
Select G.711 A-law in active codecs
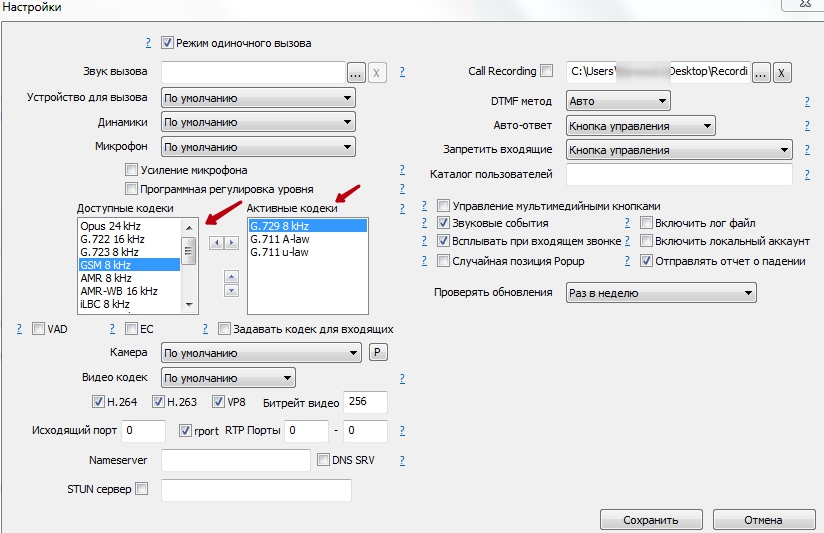pyautogui.click(x=280, y=239)
